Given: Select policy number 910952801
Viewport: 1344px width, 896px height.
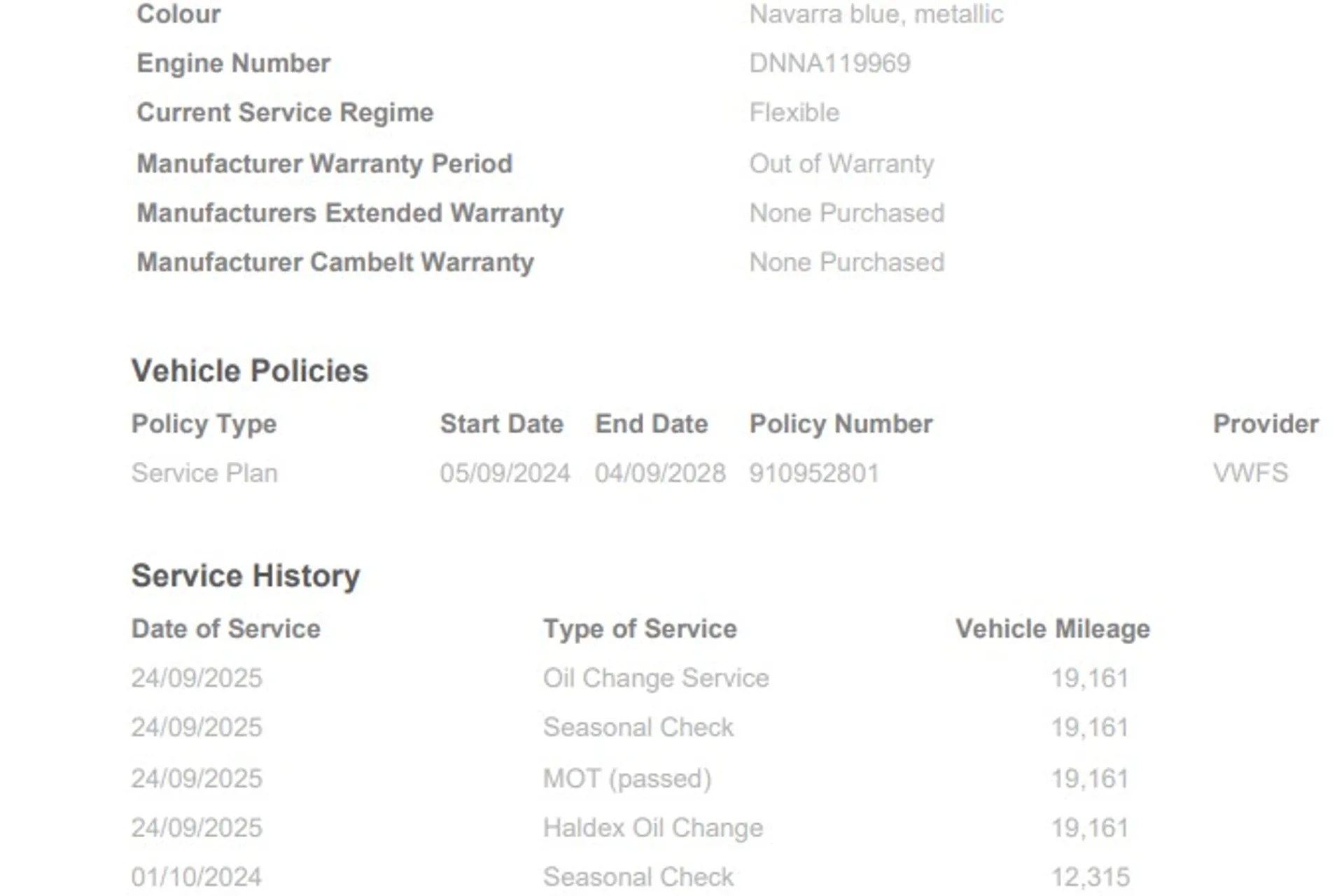Looking at the screenshot, I should click(x=814, y=473).
